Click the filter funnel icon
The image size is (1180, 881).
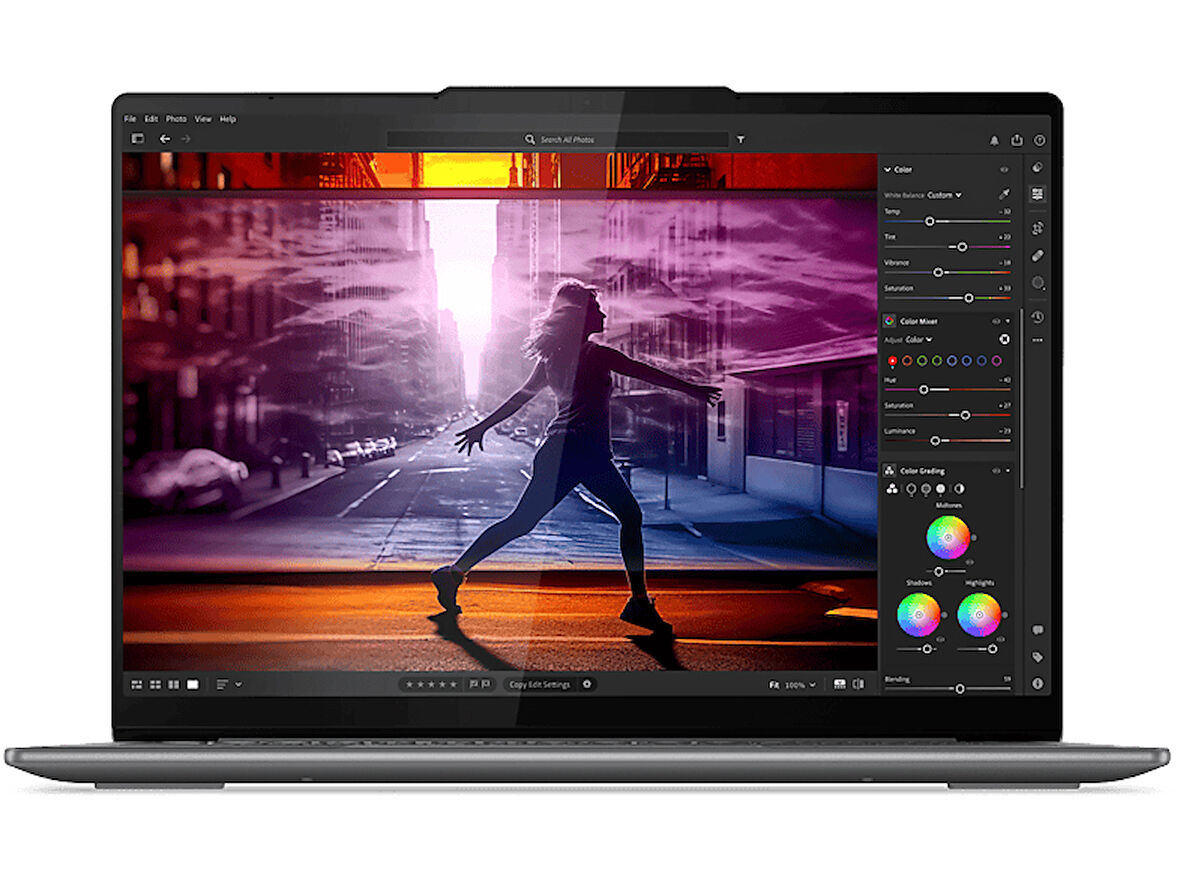(740, 140)
